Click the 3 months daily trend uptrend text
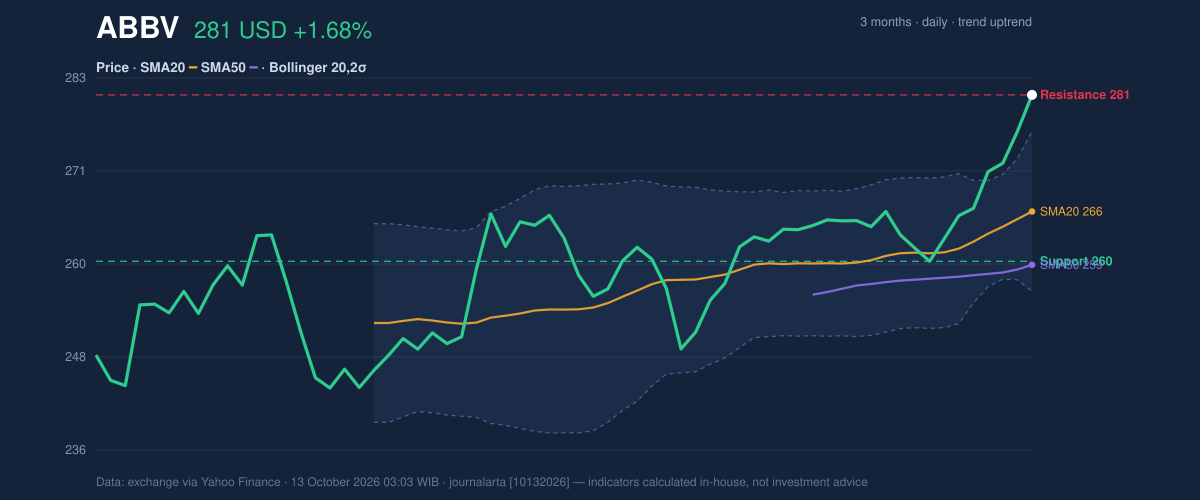 pyautogui.click(x=946, y=22)
